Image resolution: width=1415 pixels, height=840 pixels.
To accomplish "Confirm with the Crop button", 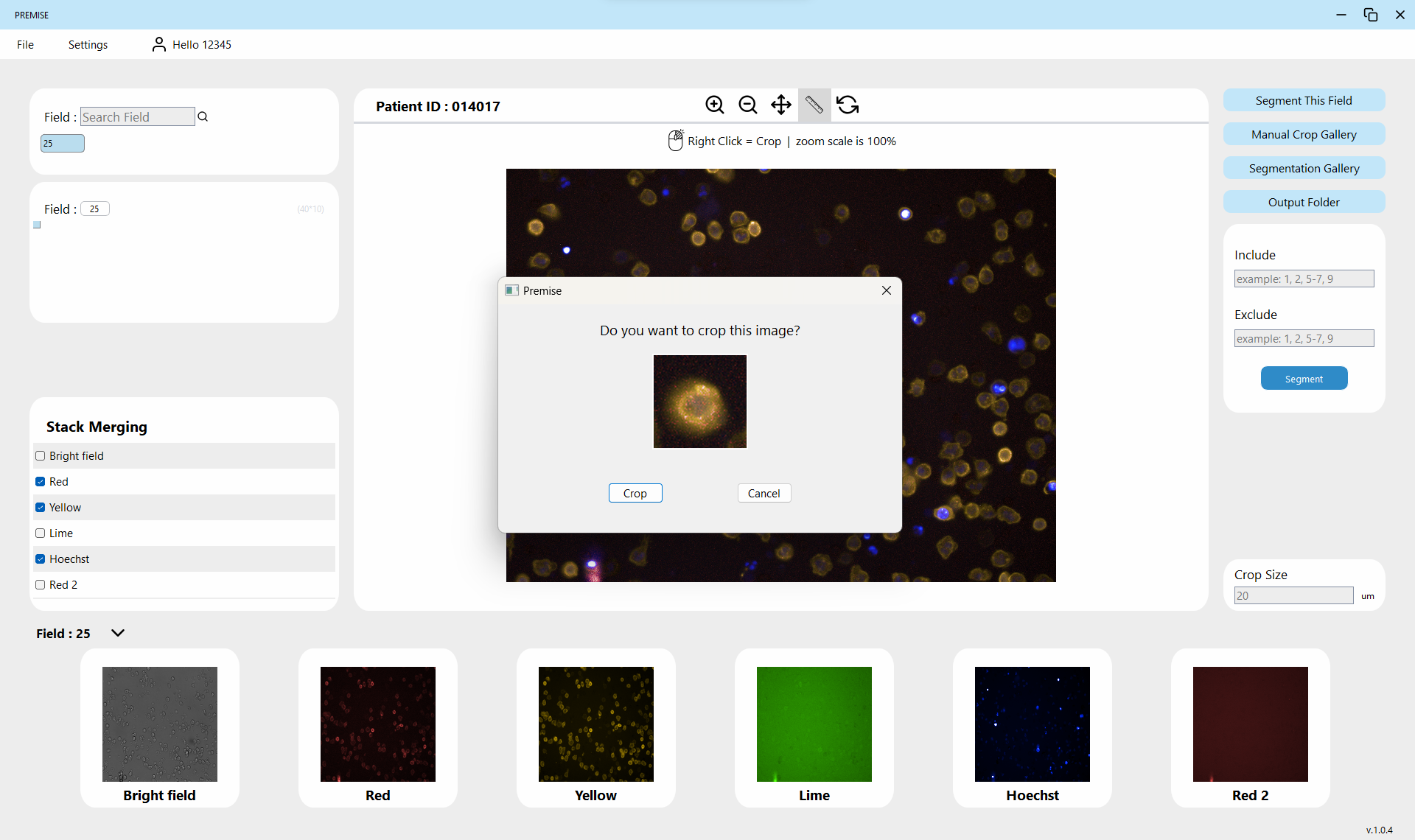I will pyautogui.click(x=635, y=493).
